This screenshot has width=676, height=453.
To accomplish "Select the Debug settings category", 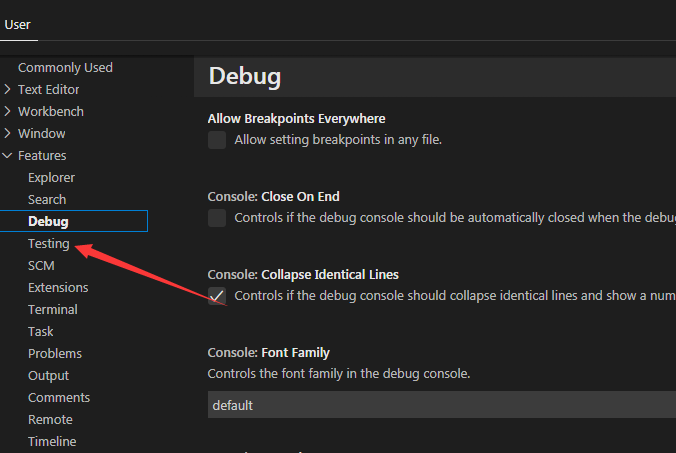I will [x=48, y=222].
